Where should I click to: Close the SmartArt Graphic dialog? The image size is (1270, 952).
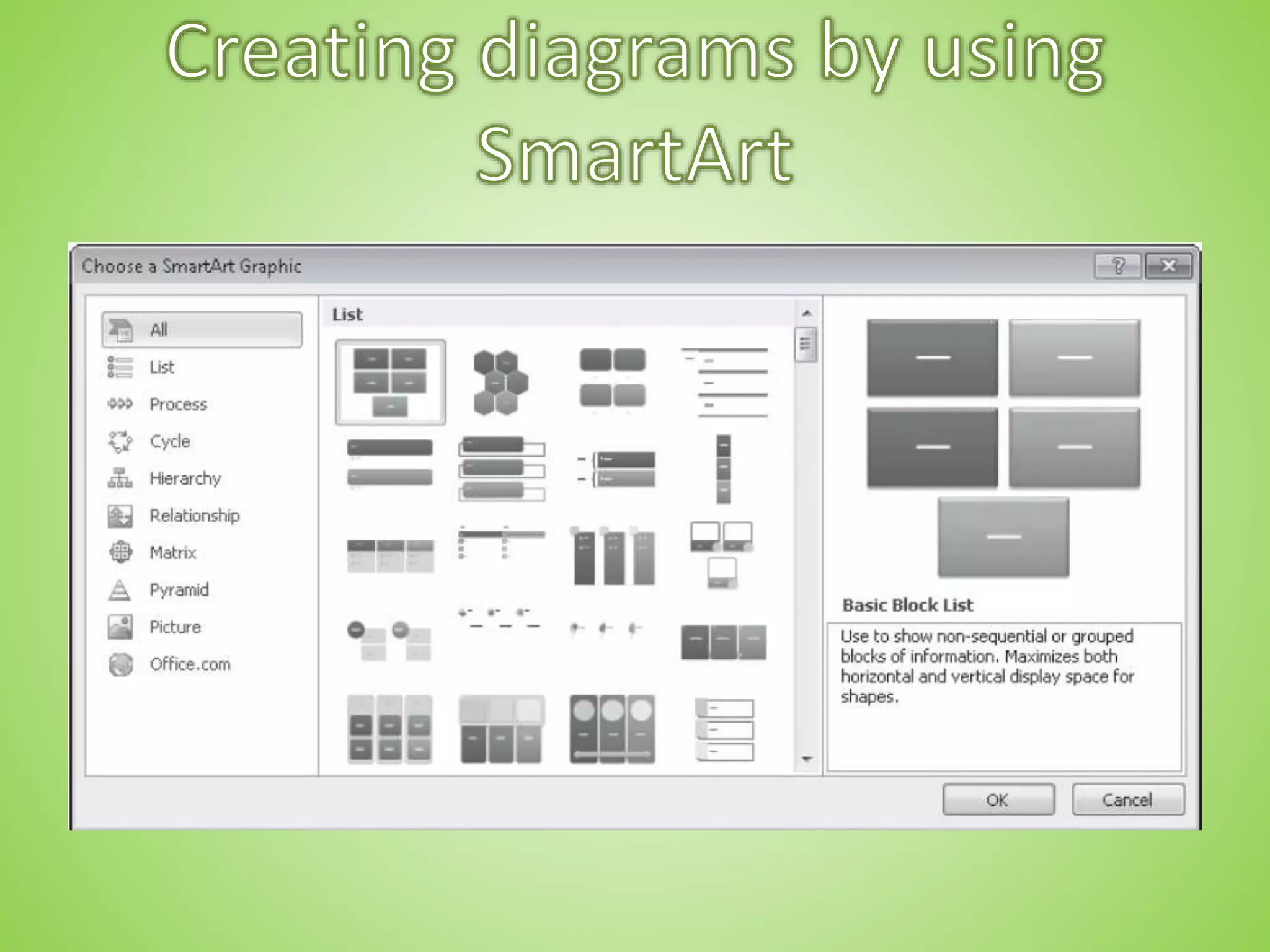coord(1168,267)
